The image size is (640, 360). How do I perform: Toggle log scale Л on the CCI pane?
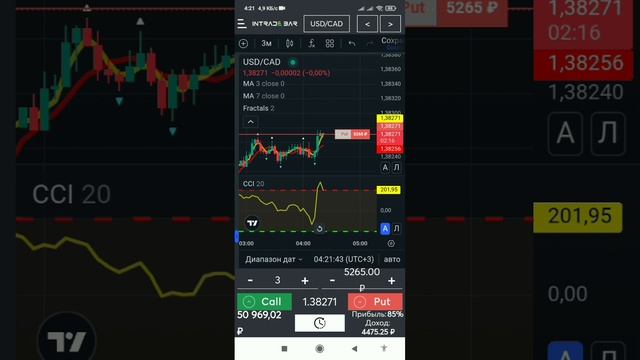[x=396, y=229]
